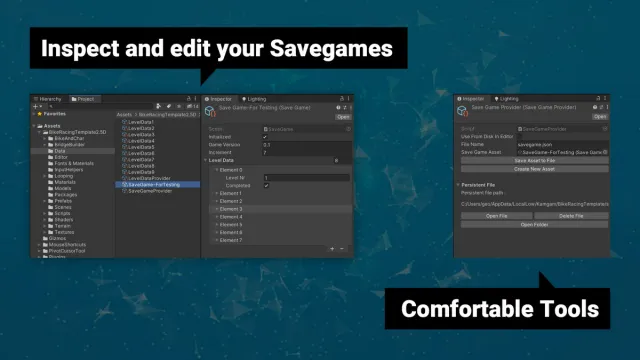This screenshot has width=640, height=360.
Task: Collapse the Persistent File section
Action: (x=458, y=185)
